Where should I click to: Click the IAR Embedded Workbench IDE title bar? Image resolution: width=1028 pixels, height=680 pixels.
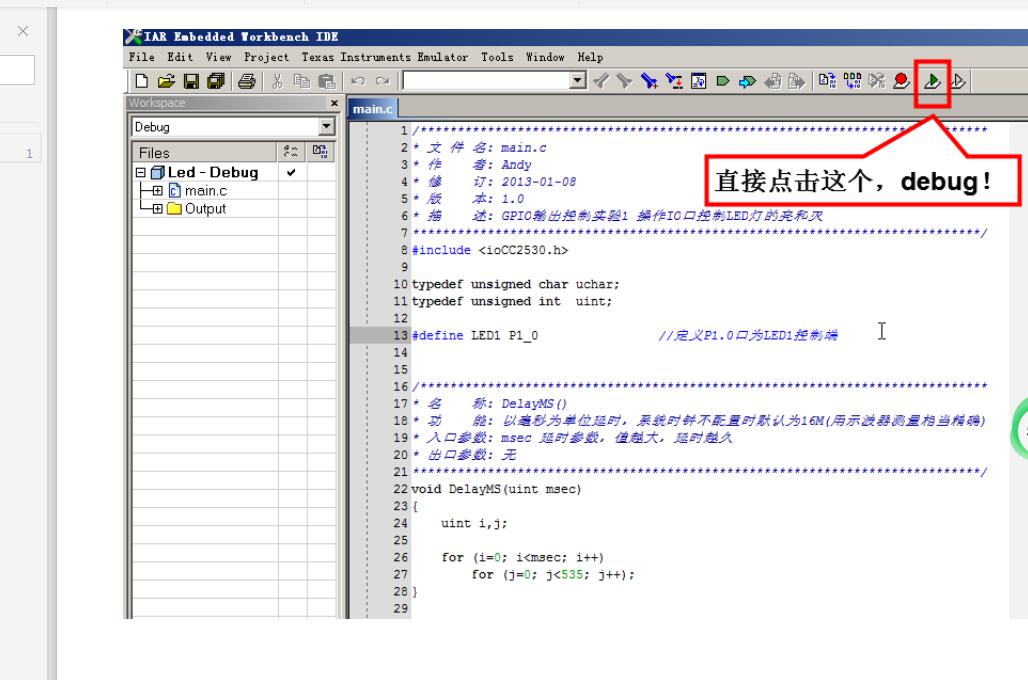576,37
